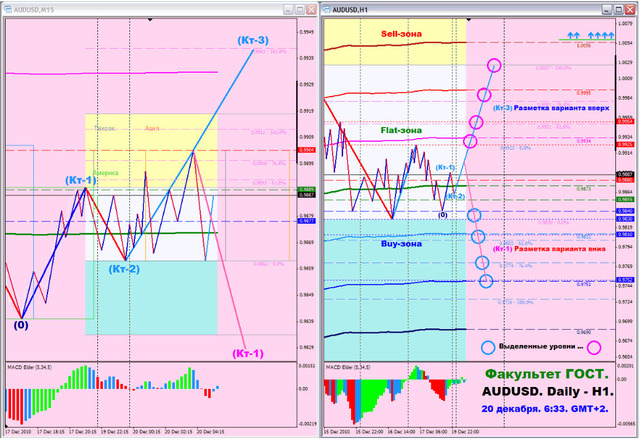Click the AUDUSD,H1 window title icon

[327, 9]
